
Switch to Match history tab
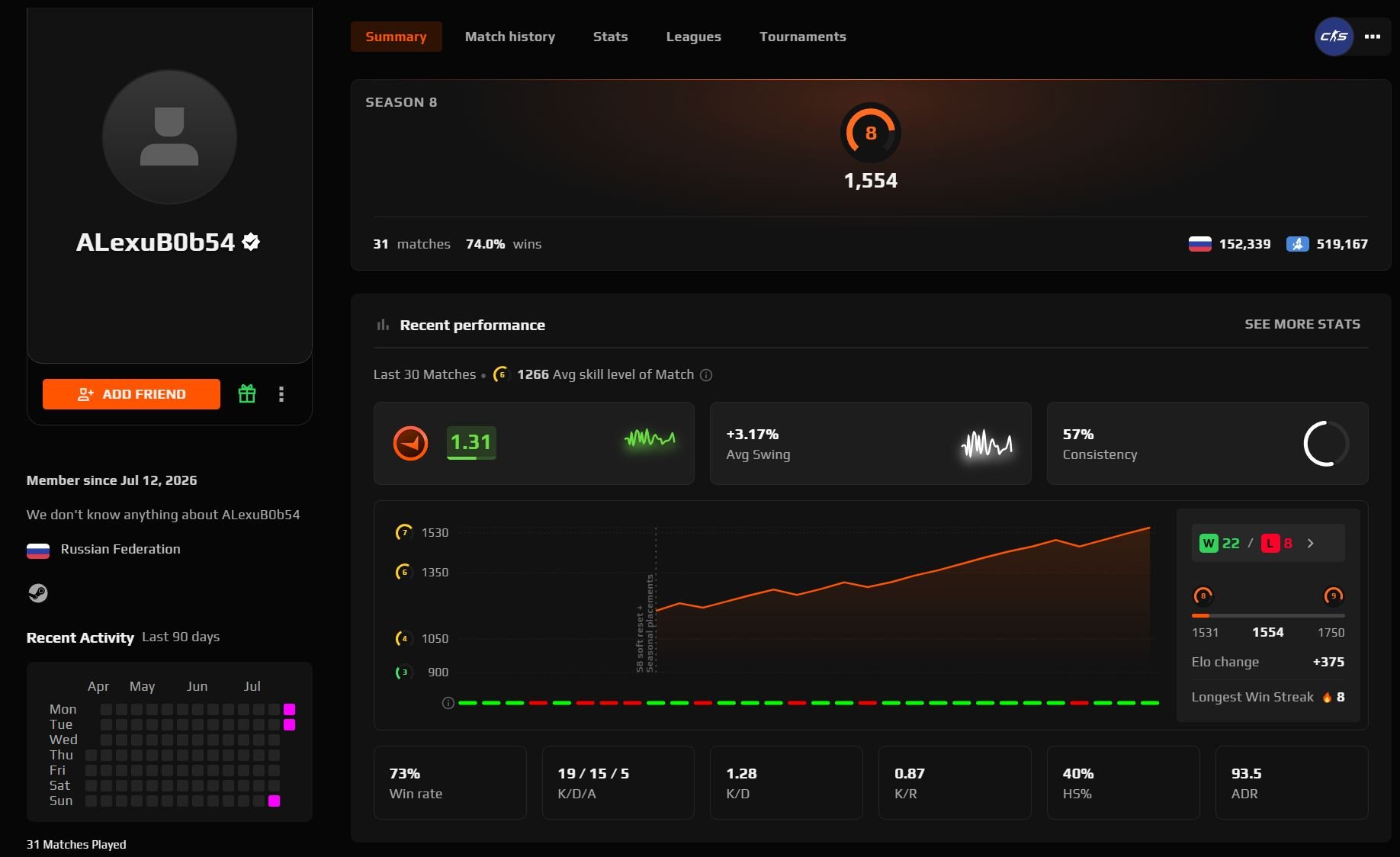[x=510, y=37]
